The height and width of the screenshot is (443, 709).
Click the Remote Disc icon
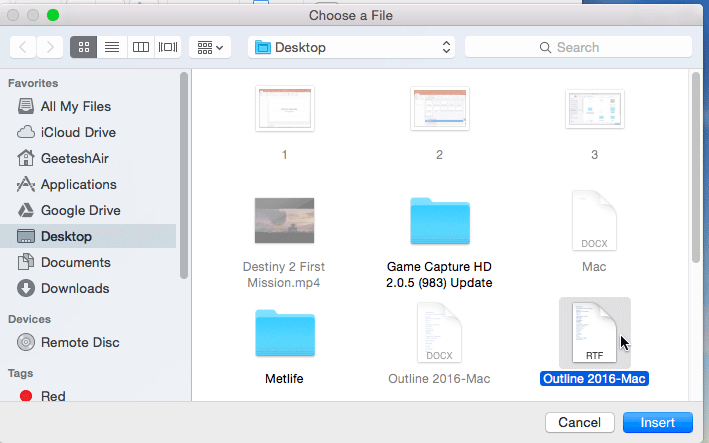click(x=26, y=342)
